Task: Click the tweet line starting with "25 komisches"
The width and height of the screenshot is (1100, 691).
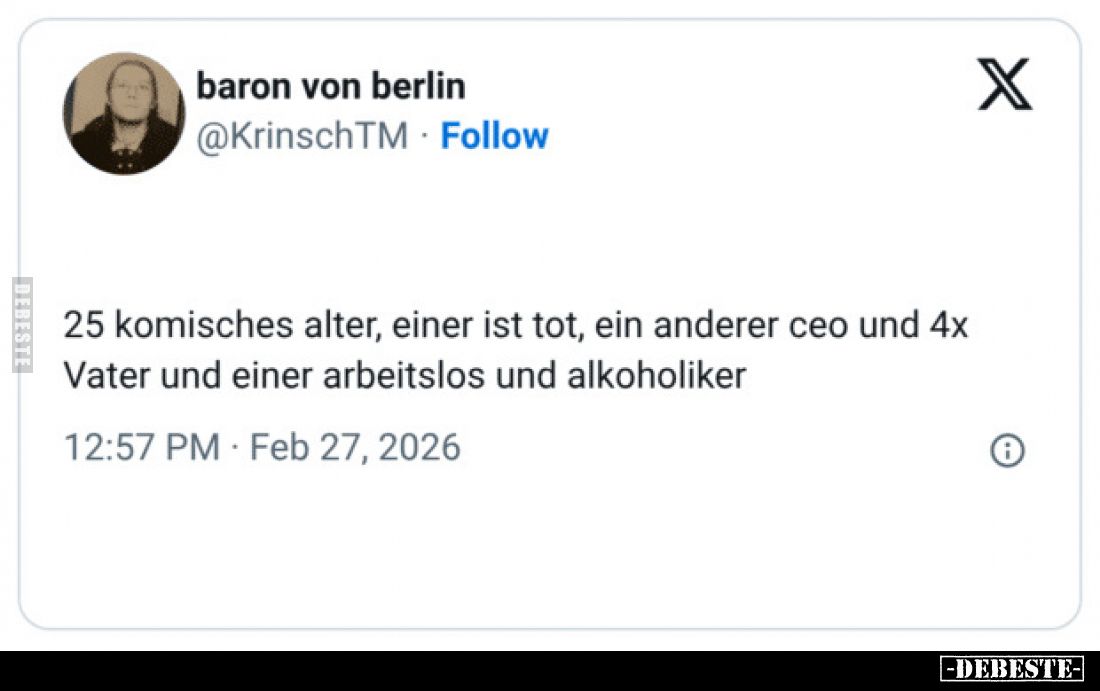Action: (x=515, y=326)
